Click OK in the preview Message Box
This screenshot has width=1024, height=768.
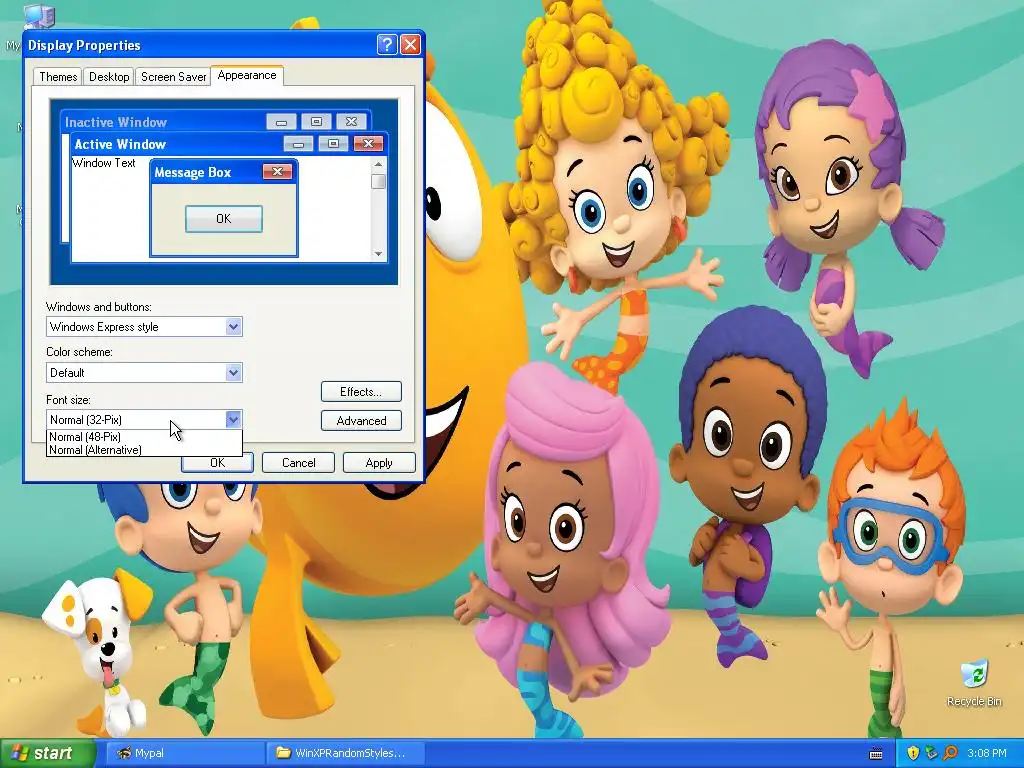click(x=224, y=218)
